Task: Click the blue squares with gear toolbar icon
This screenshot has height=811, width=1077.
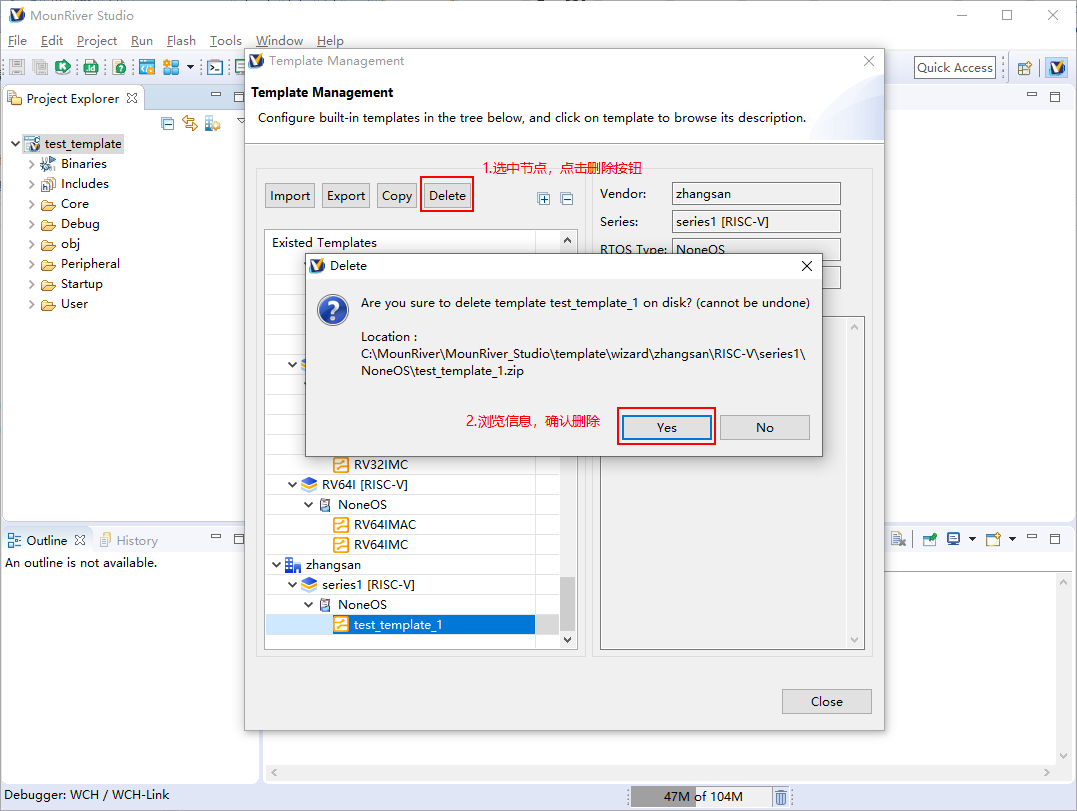Action: [171, 67]
